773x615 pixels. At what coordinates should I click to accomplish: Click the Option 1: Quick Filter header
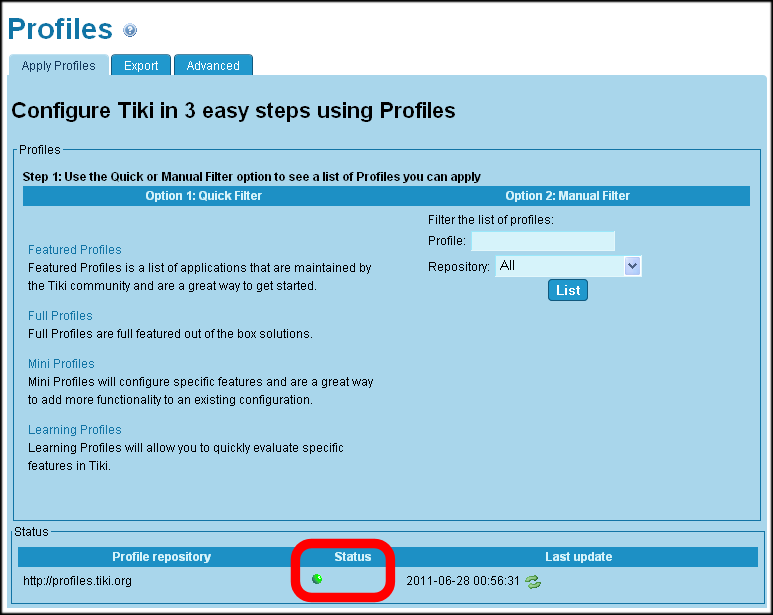(x=204, y=196)
